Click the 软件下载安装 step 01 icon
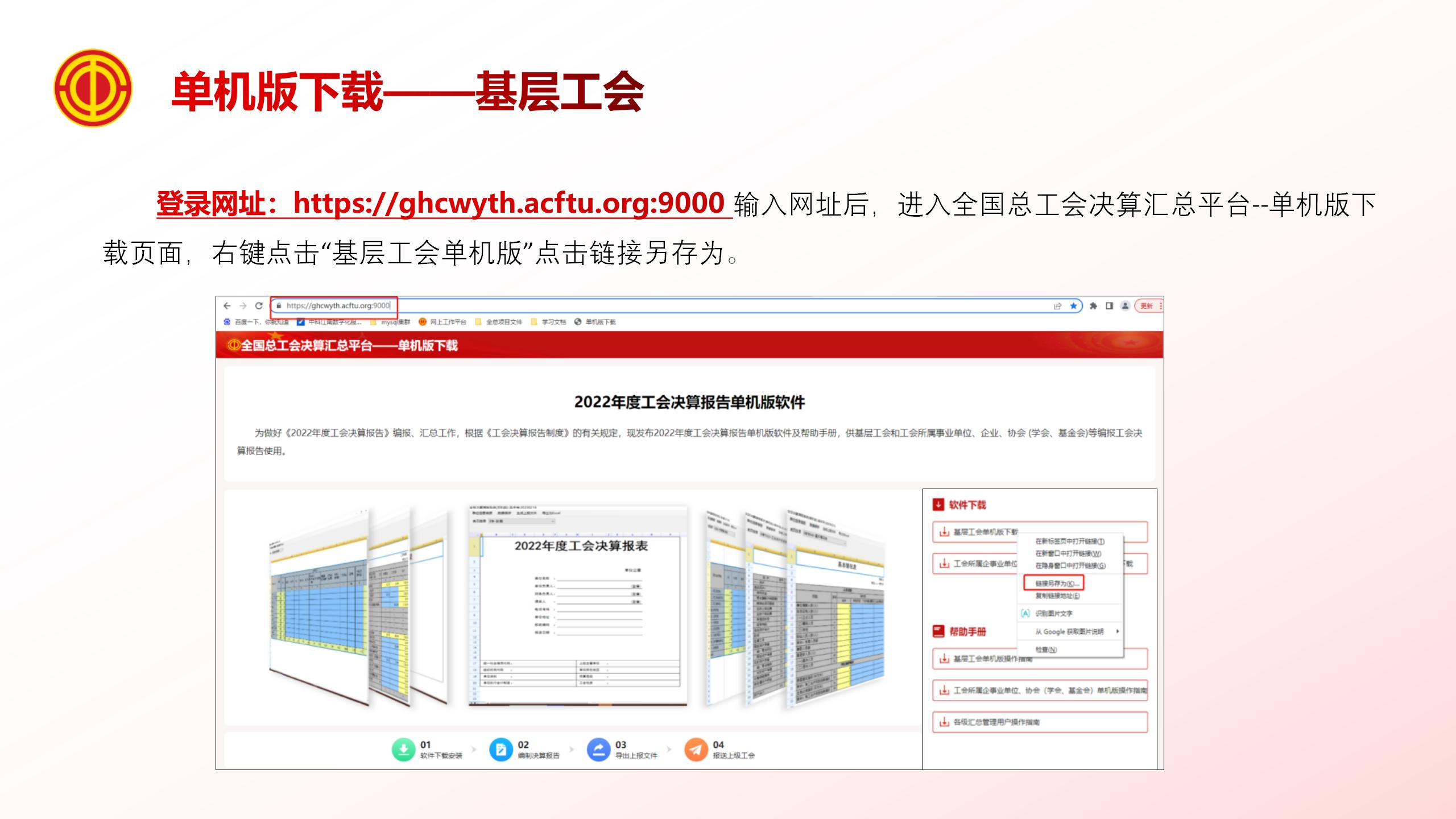 (x=403, y=750)
